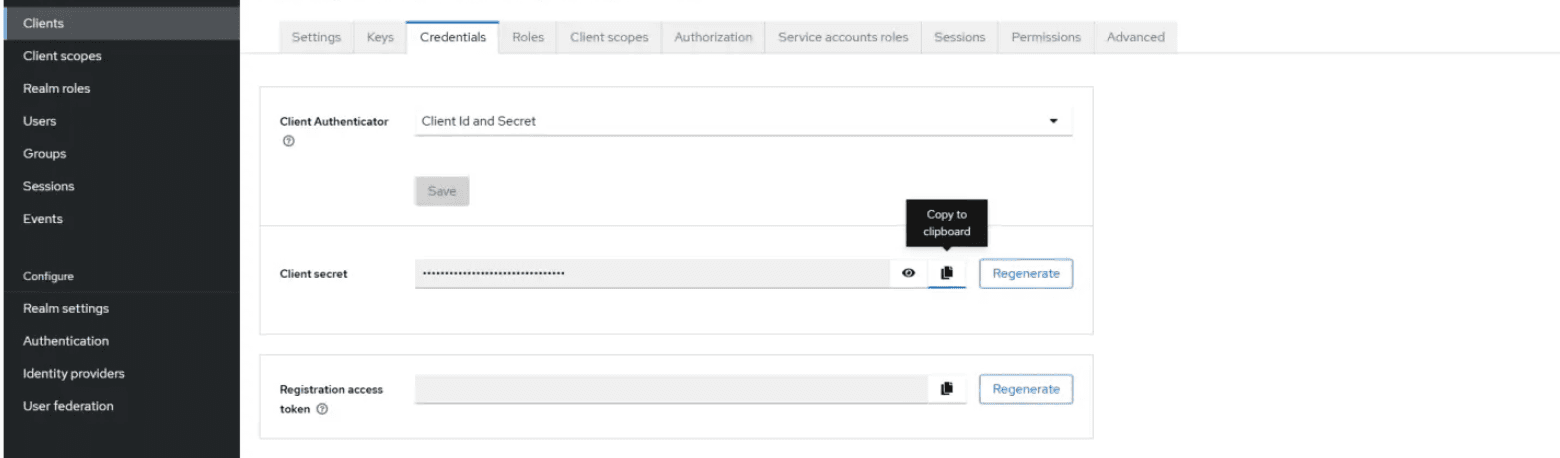Image resolution: width=1560 pixels, height=458 pixels.
Task: Open the Client scopes tab
Action: point(609,37)
